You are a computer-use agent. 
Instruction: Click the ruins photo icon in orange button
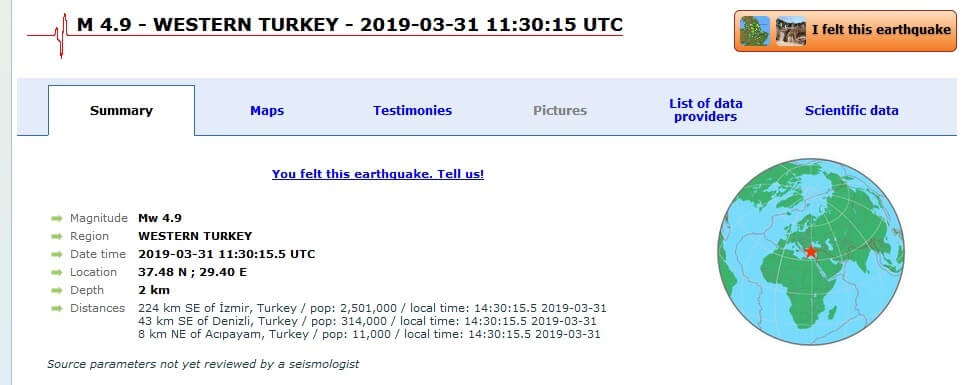pyautogui.click(x=791, y=31)
